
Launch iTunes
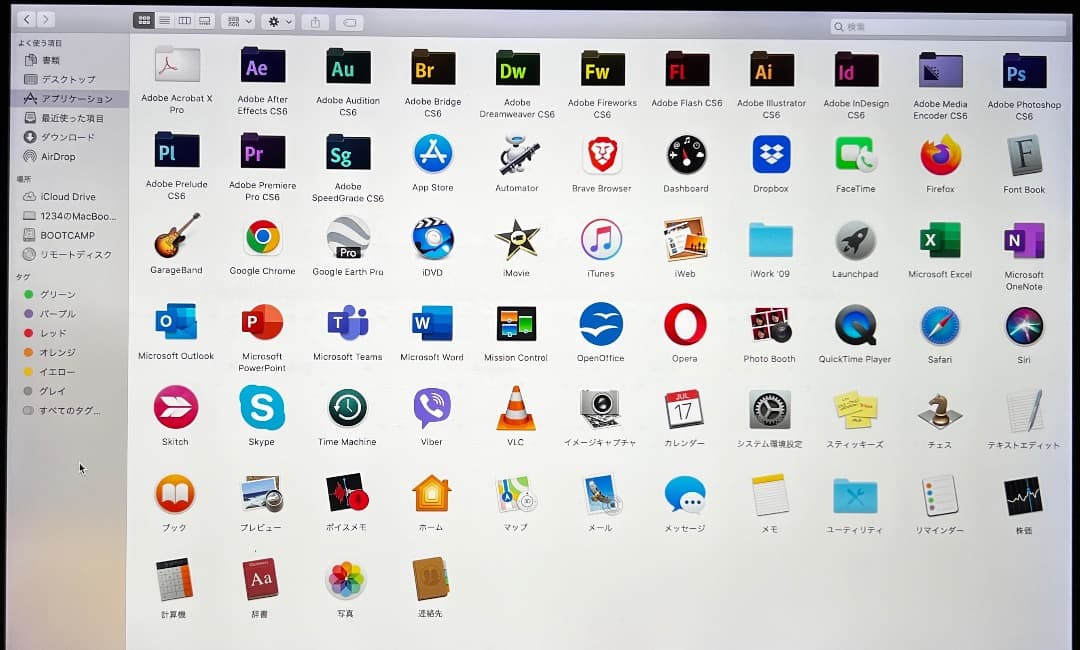[599, 240]
